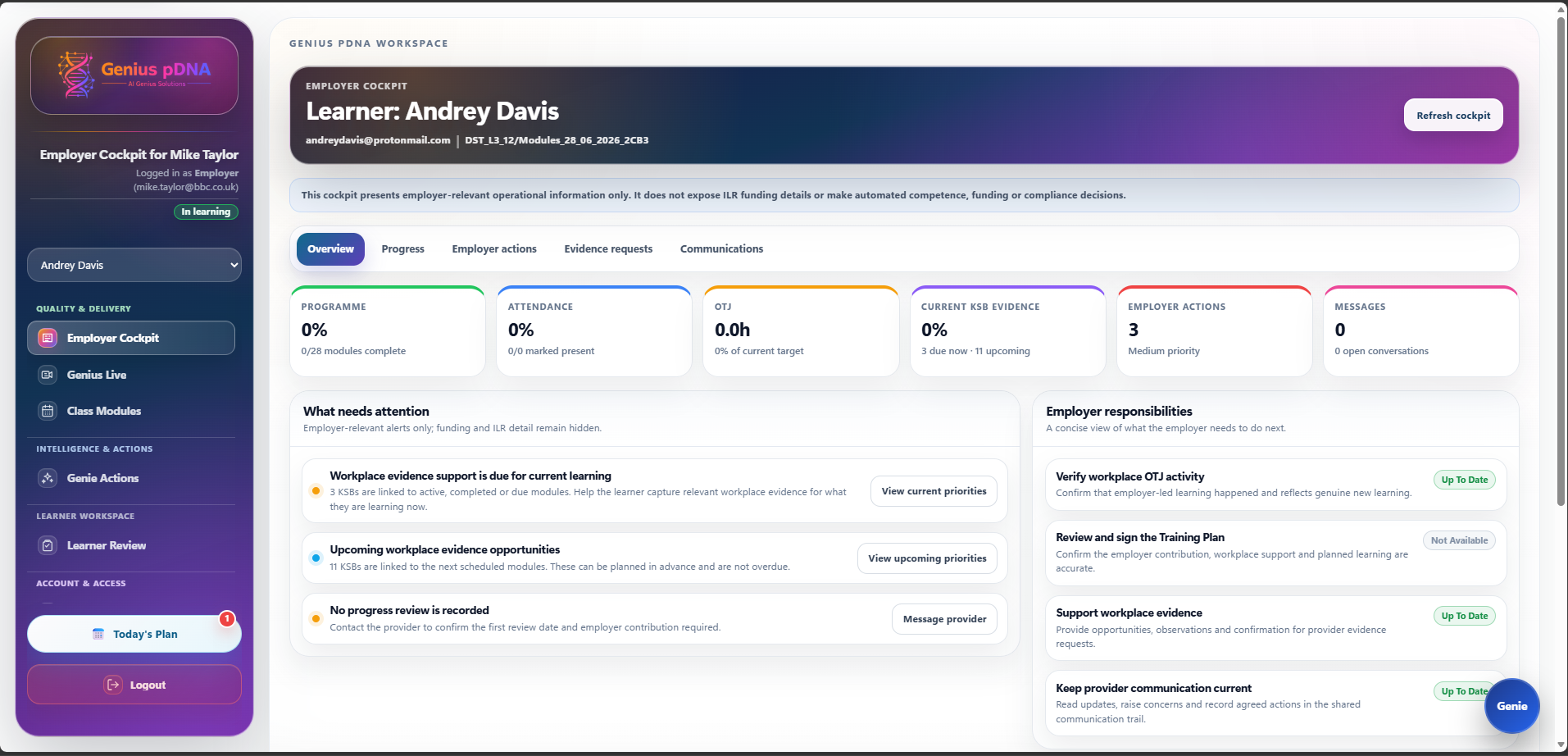Viewport: 1568px width, 756px height.
Task: Click Keep provider communication current heading
Action: 1153,688
